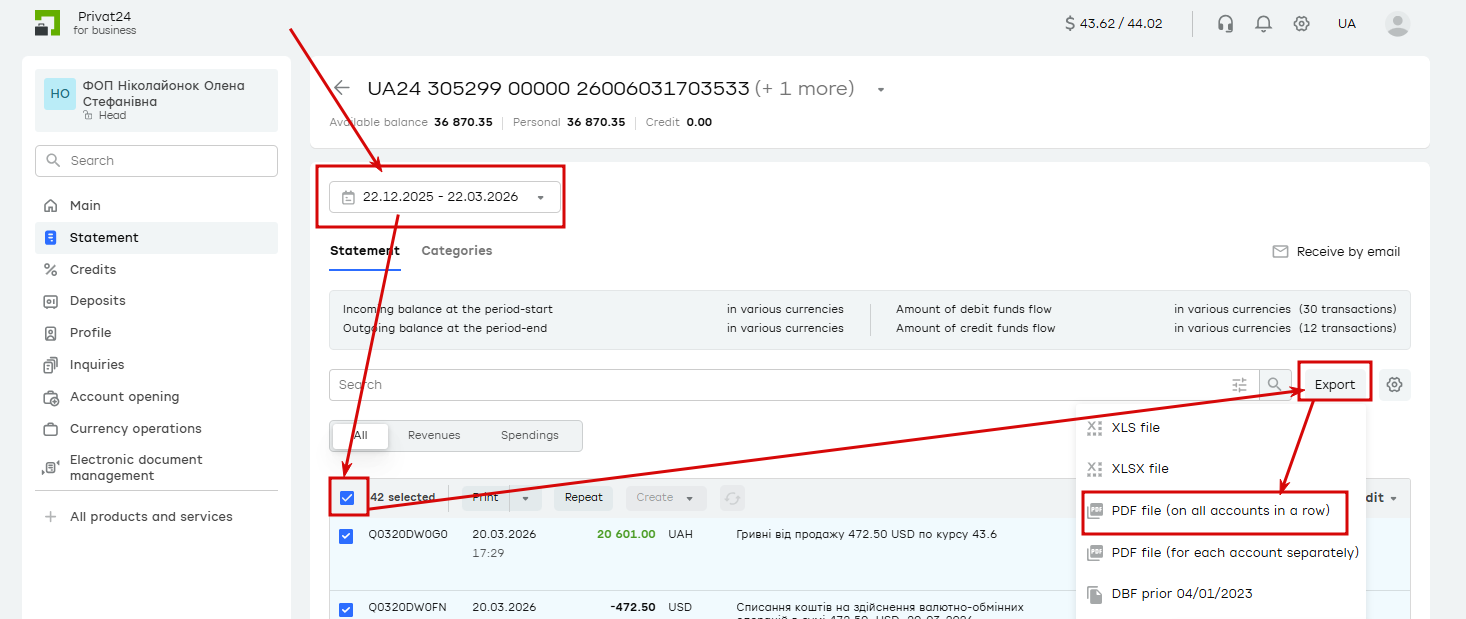
Task: Click the amount 20 601.00
Action: coord(626,535)
